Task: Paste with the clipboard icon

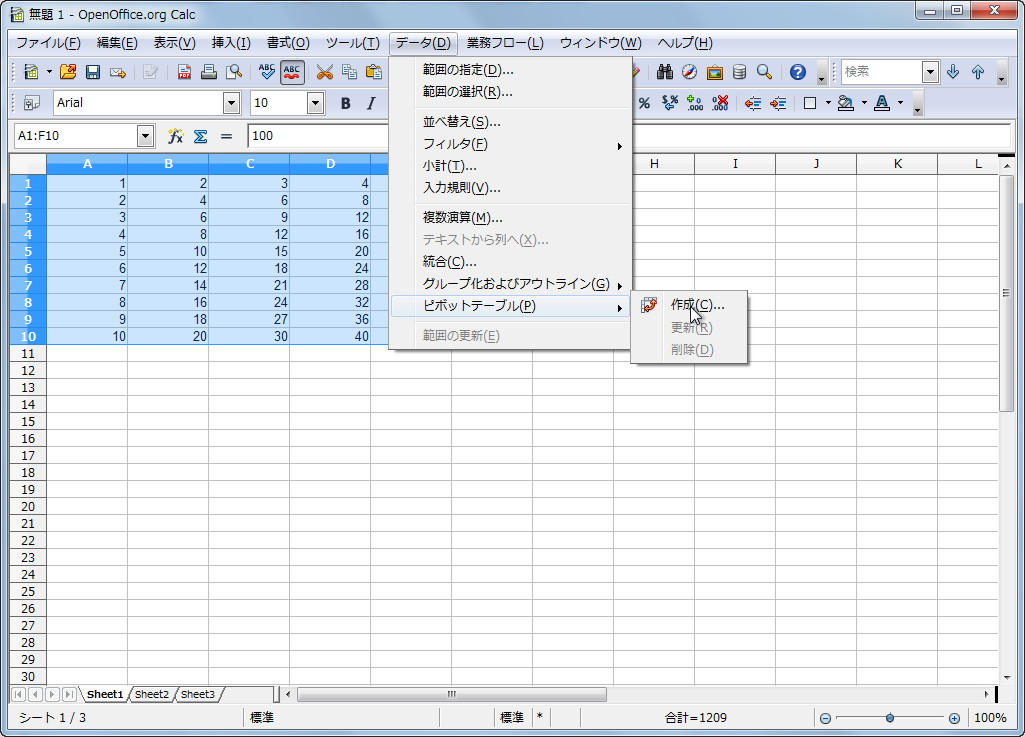Action: (374, 72)
